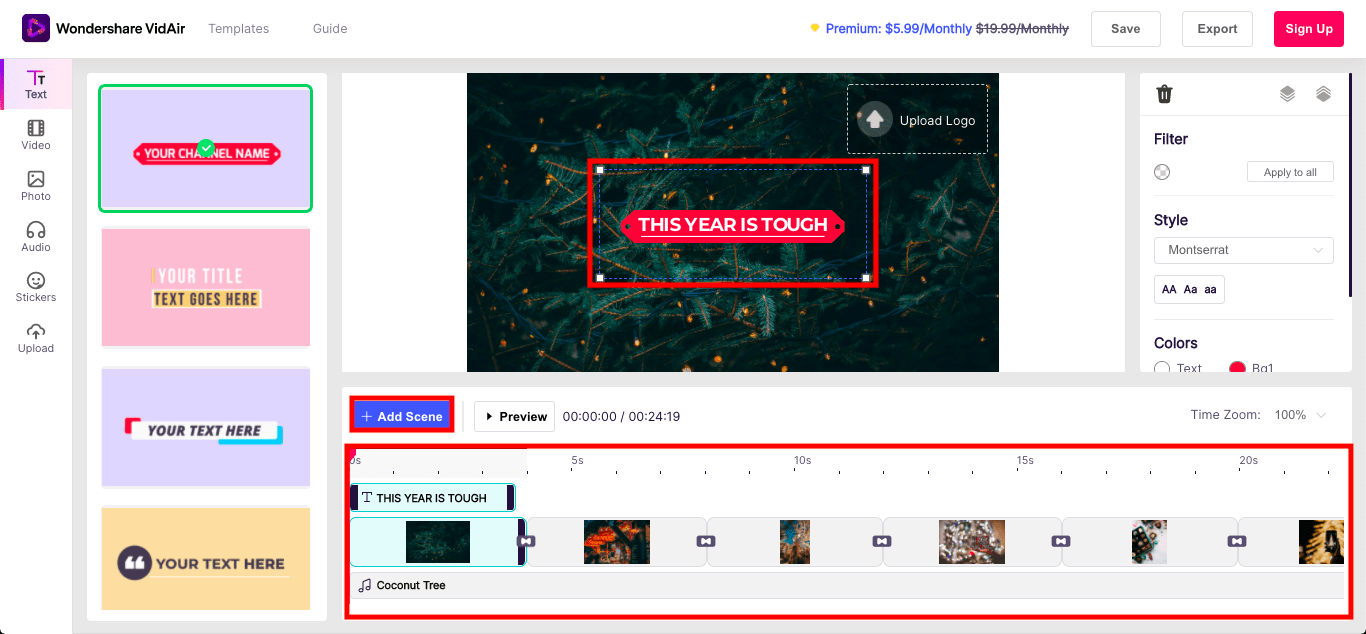Select first scene clip in timeline
This screenshot has width=1366, height=634.
click(x=437, y=542)
